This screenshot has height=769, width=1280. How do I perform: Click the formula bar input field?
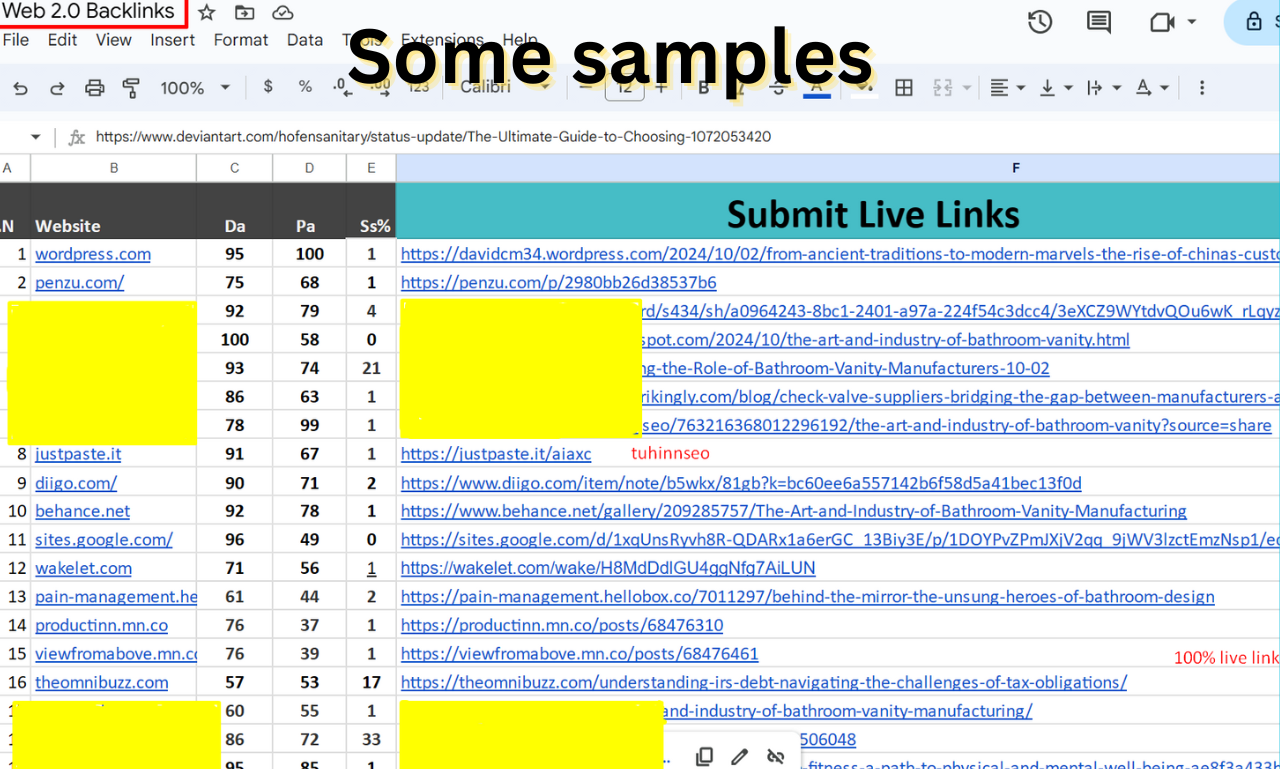(x=430, y=136)
